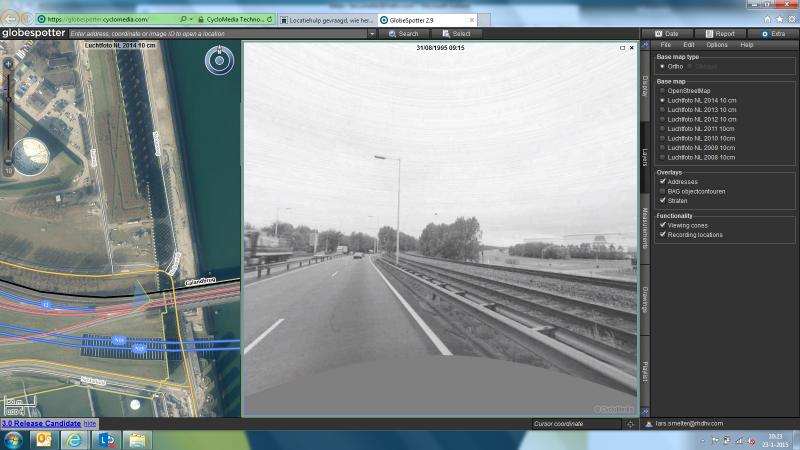This screenshot has height=450, width=800.
Task: Toggle the Addresses overlay checkbox
Action: pos(662,182)
